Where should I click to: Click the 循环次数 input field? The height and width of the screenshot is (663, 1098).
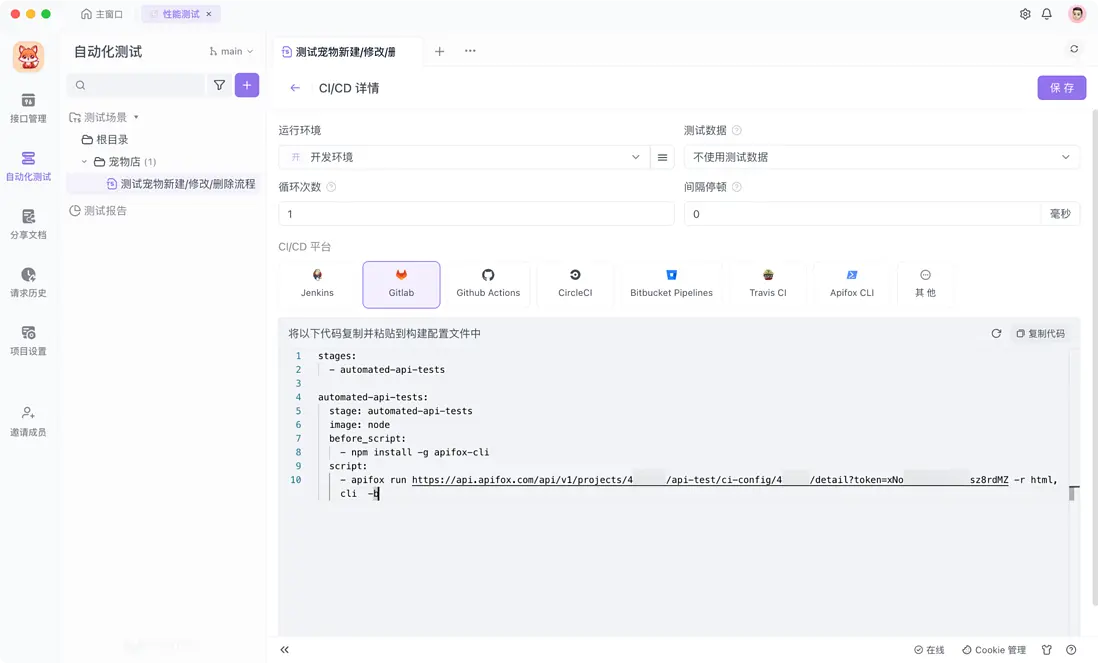pyautogui.click(x=476, y=214)
